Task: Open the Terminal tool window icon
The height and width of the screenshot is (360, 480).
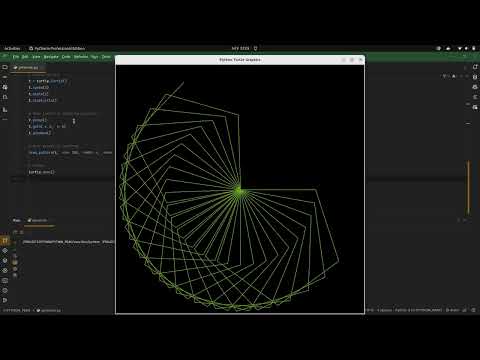Action: tap(5, 281)
